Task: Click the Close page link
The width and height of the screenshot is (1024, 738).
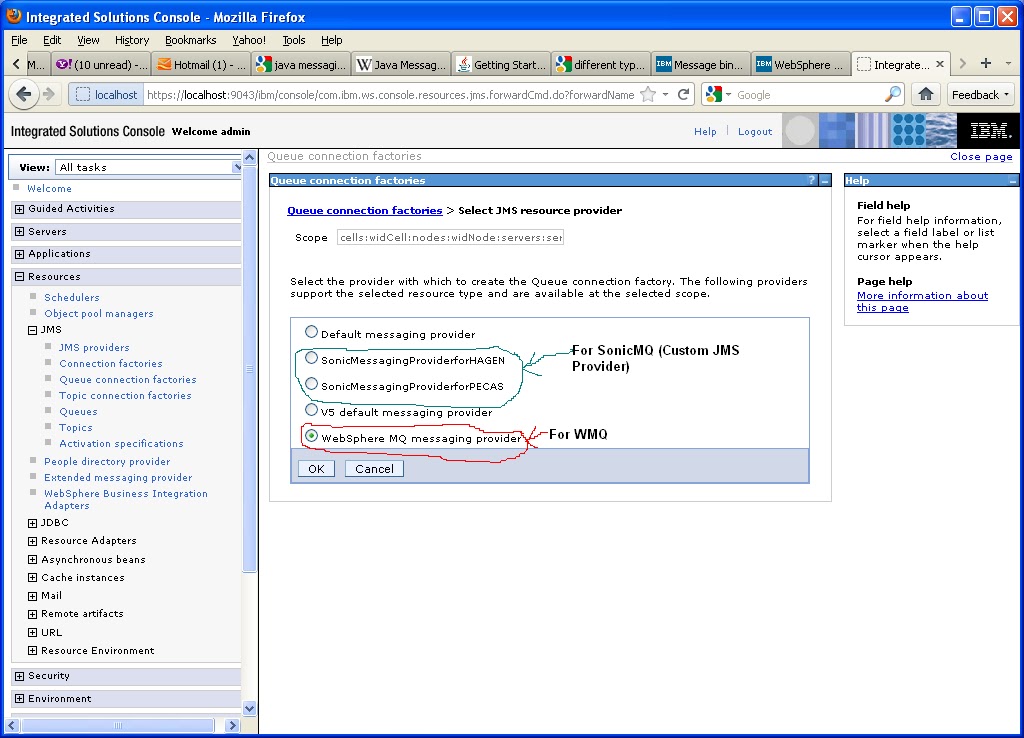Action: 981,157
